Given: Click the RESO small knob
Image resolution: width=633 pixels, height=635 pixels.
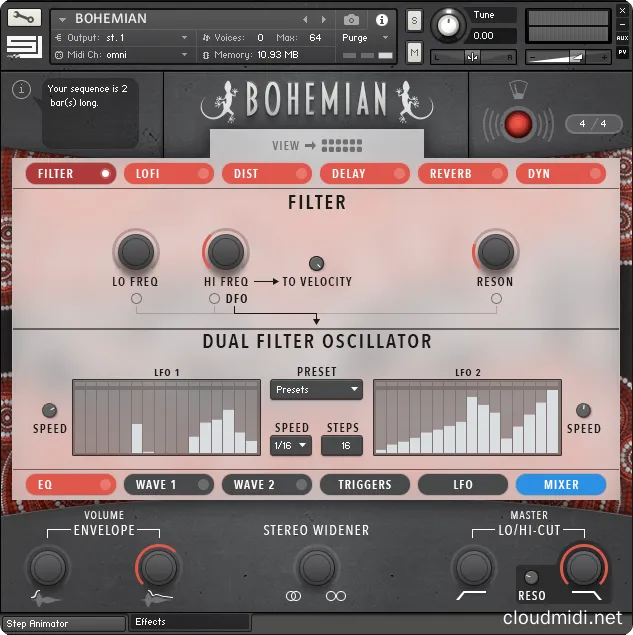Looking at the screenshot, I should pos(532,577).
